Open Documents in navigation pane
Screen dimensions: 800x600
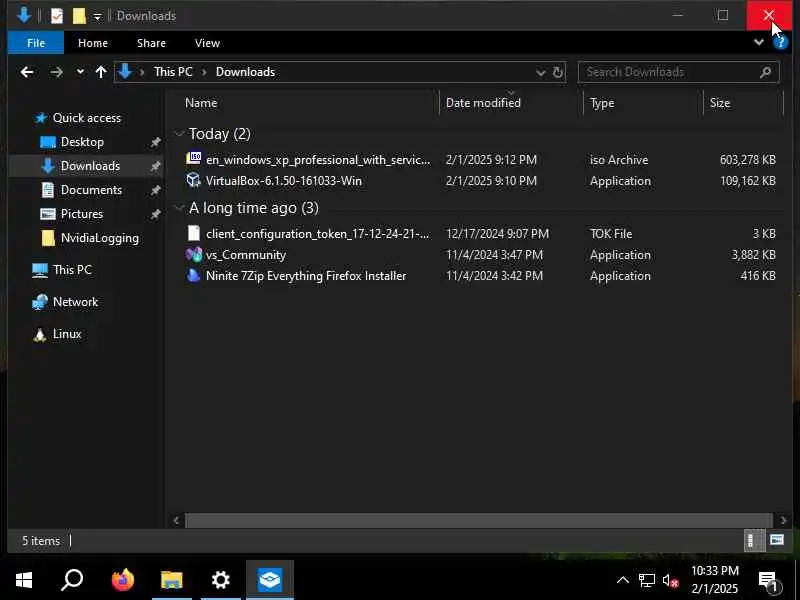point(91,190)
